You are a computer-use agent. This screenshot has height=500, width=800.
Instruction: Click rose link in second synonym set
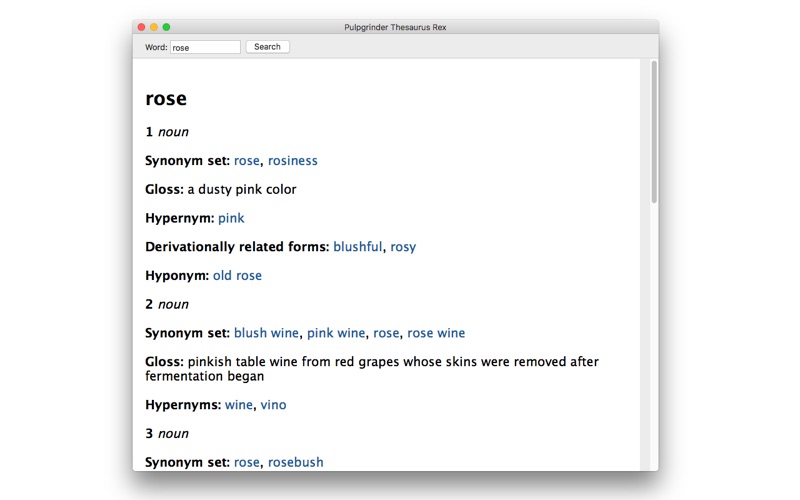tap(386, 333)
